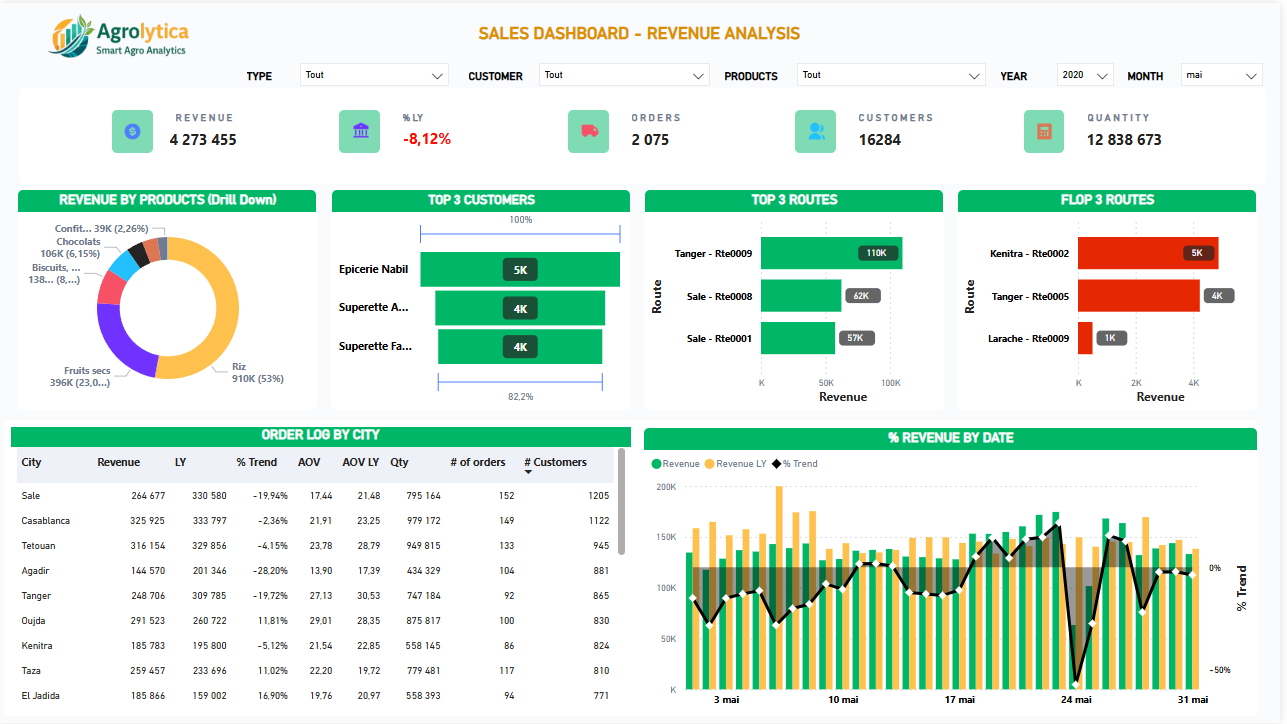Image resolution: width=1287 pixels, height=724 pixels.
Task: Click the Epicerie Nabil bar in Top 3 Customers
Action: click(520, 269)
